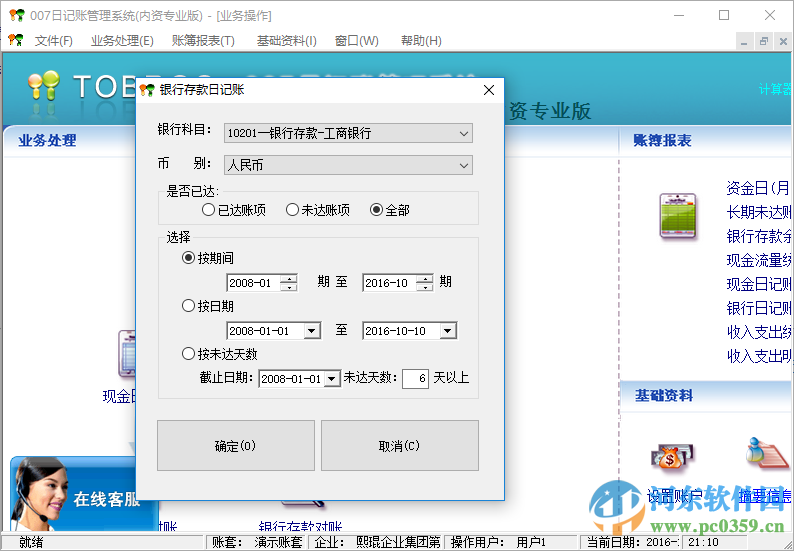Open the 银行日记账 report link
The width and height of the screenshot is (794, 551).
758,308
